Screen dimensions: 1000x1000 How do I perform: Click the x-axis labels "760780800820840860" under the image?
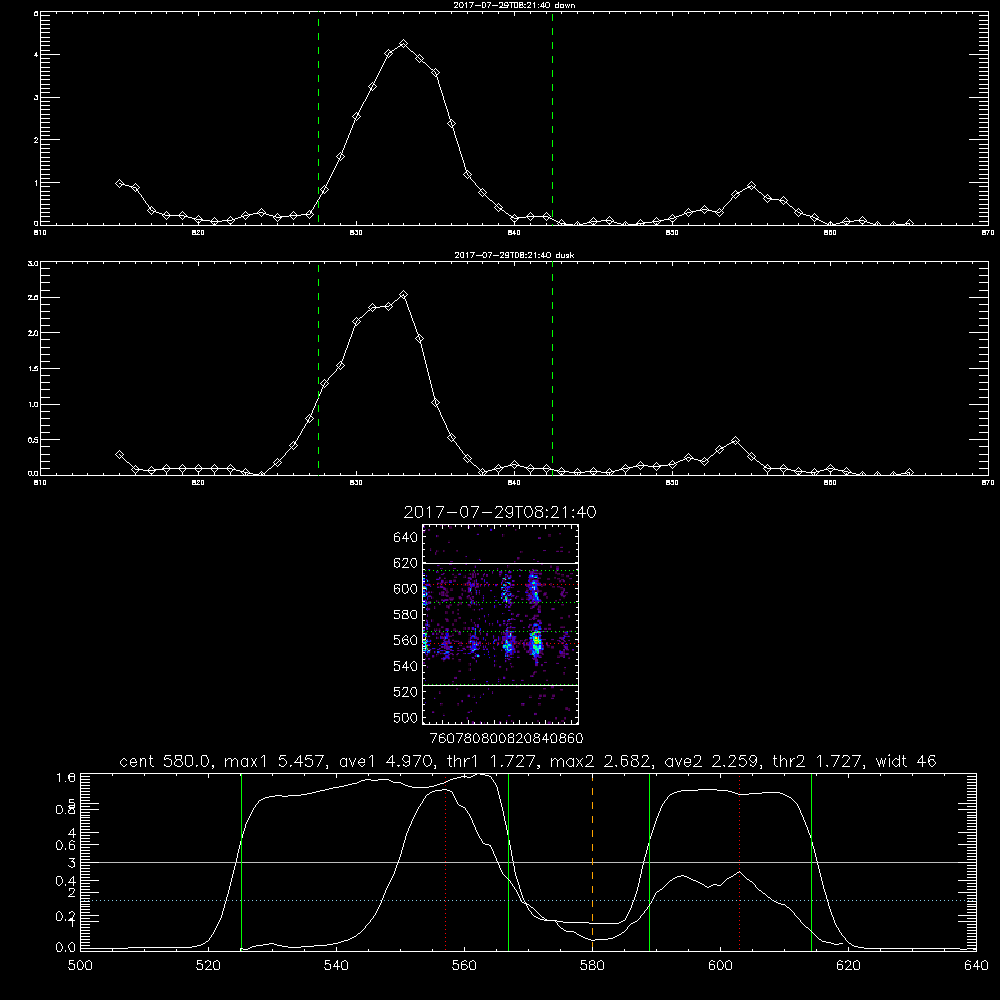[x=506, y=739]
